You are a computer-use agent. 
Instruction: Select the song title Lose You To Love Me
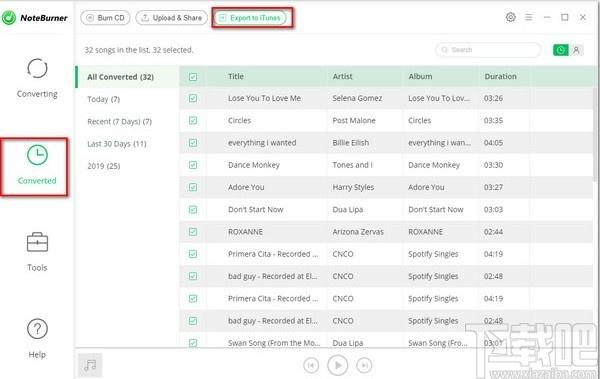point(264,98)
